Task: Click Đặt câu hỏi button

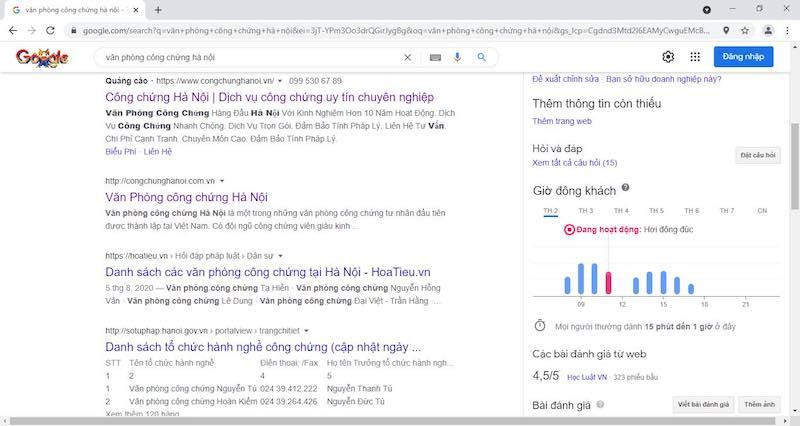Action: pos(758,155)
